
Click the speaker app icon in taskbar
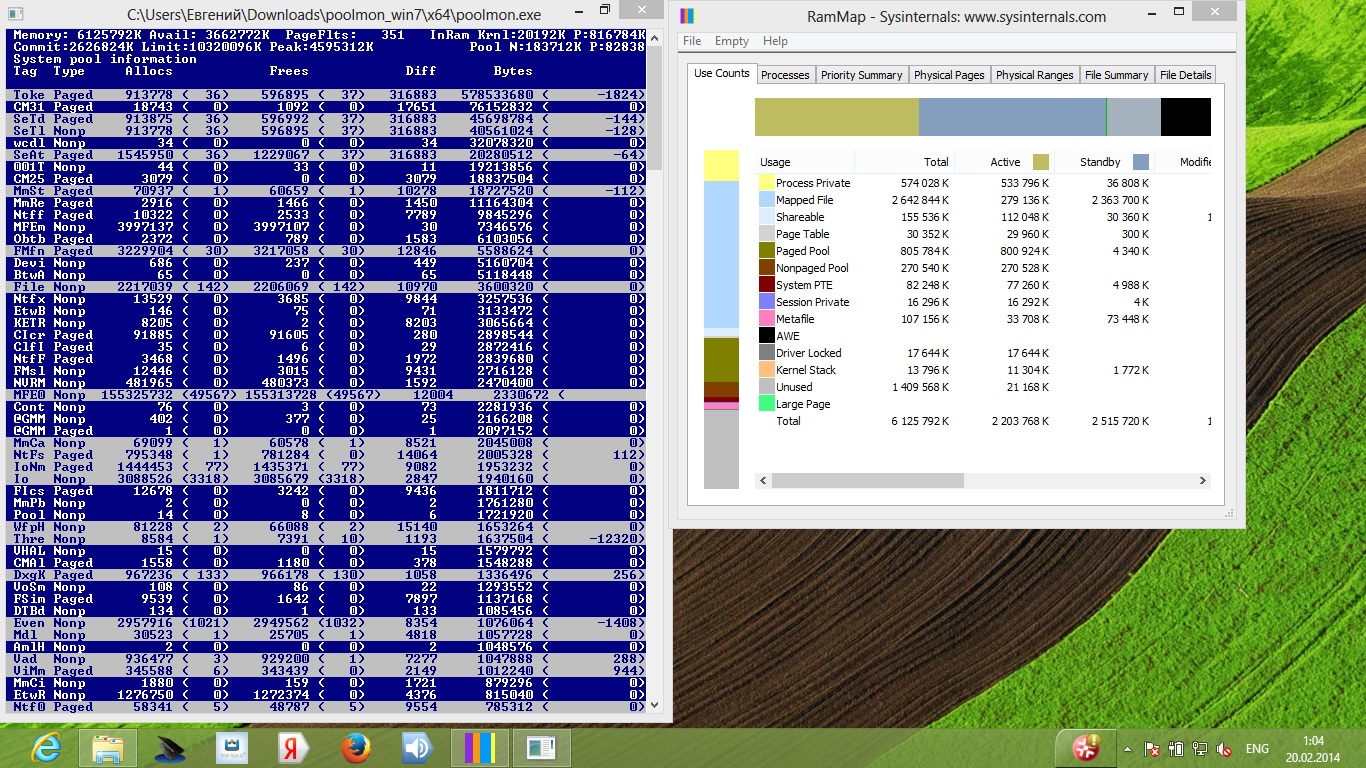417,748
